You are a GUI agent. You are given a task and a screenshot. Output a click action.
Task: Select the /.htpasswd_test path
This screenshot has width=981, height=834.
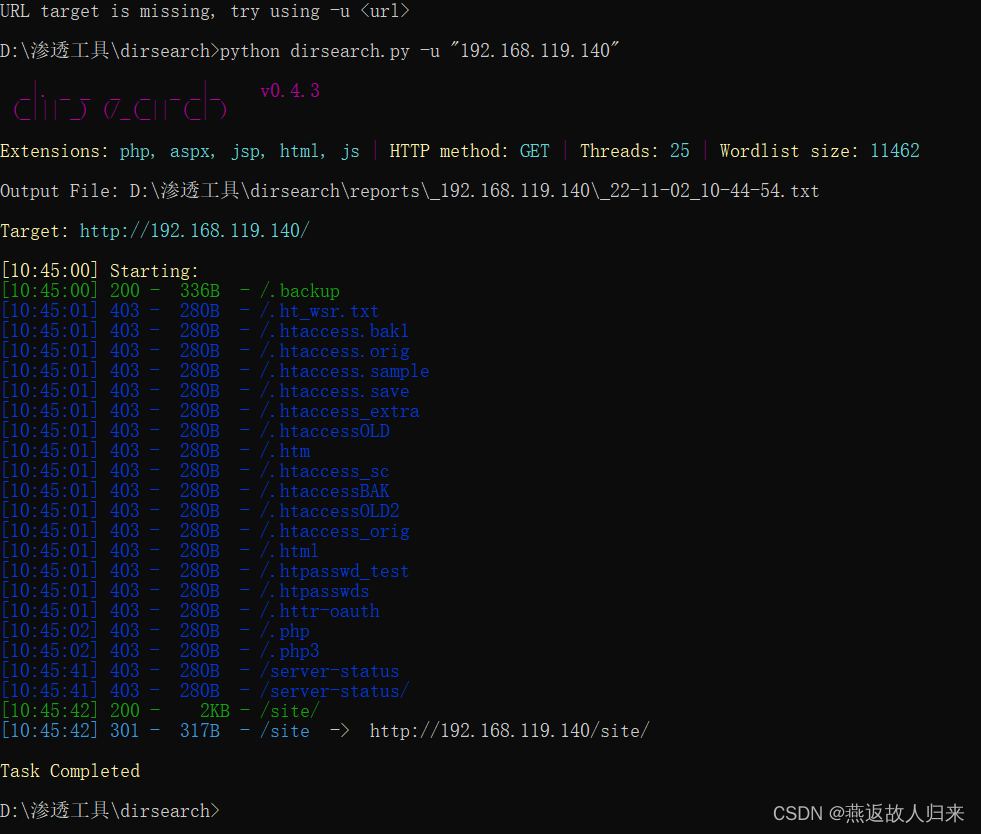click(334, 571)
